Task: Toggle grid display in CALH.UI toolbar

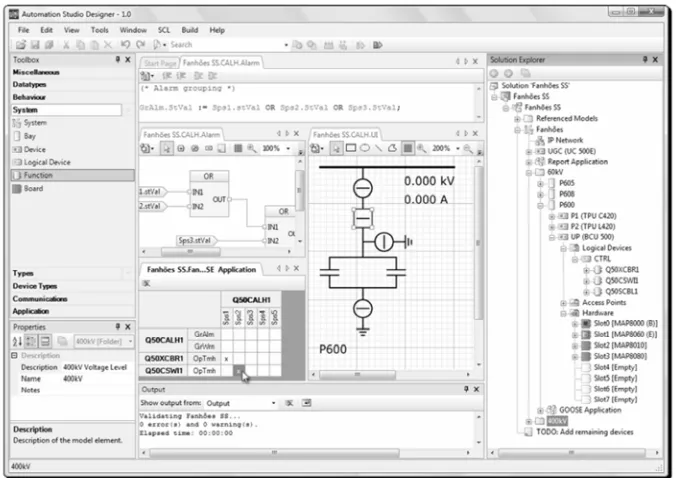Action: (407, 148)
